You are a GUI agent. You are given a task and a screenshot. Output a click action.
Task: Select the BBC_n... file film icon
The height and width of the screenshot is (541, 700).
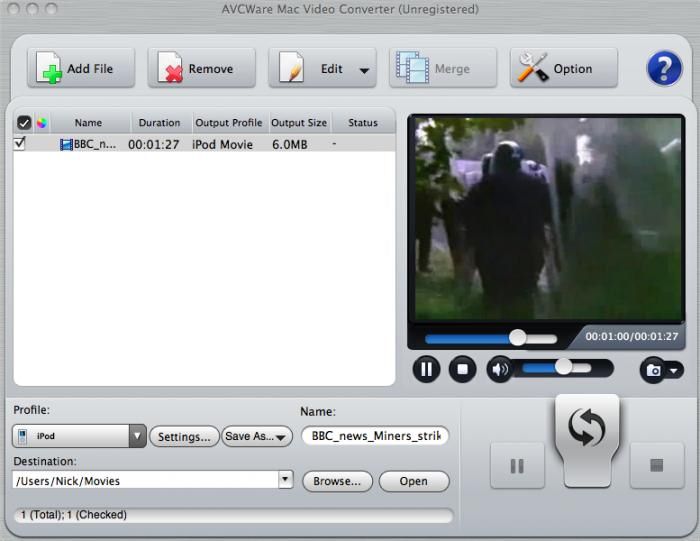66,145
